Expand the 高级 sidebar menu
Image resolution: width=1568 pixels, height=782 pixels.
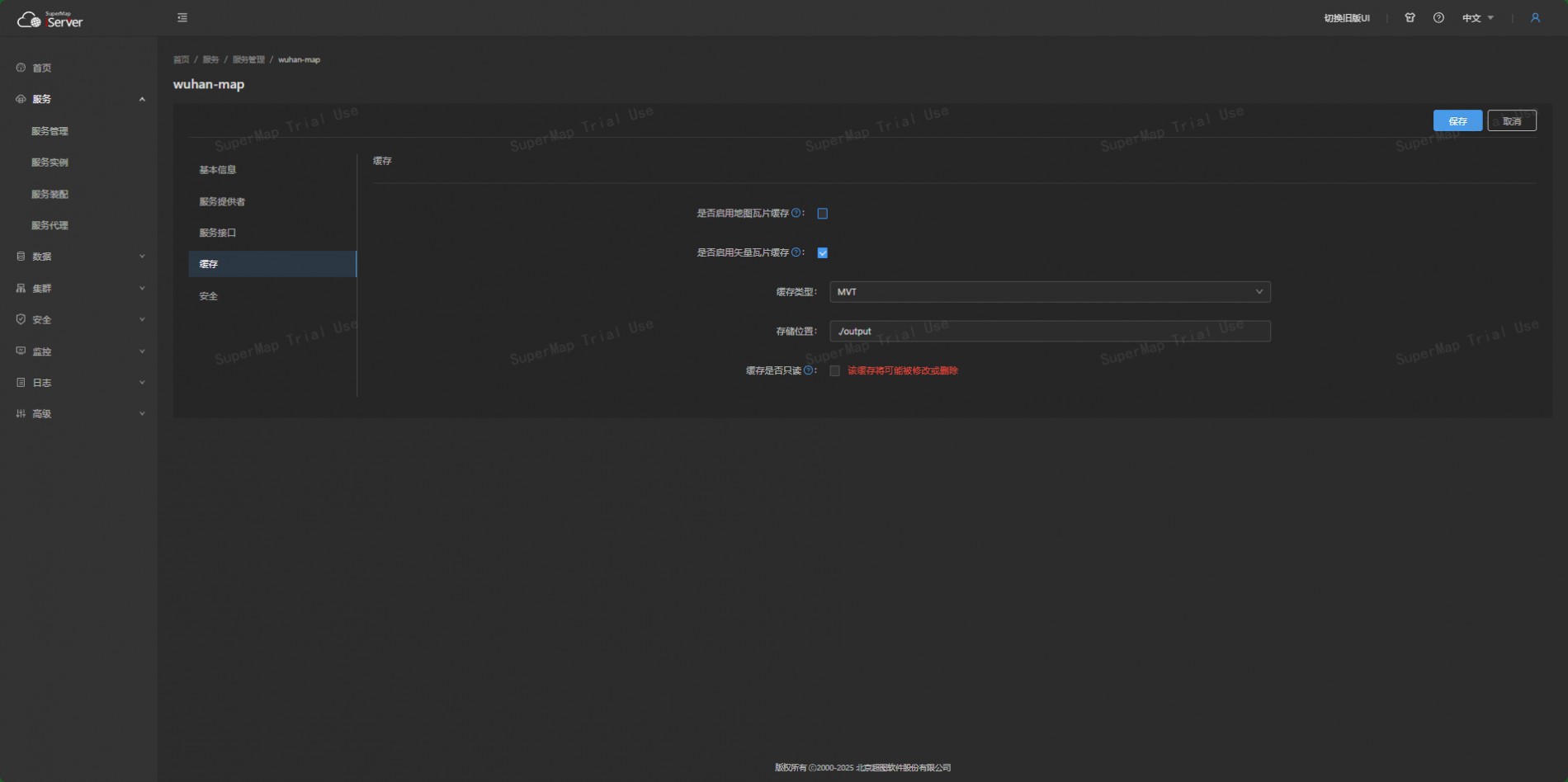pyautogui.click(x=142, y=414)
